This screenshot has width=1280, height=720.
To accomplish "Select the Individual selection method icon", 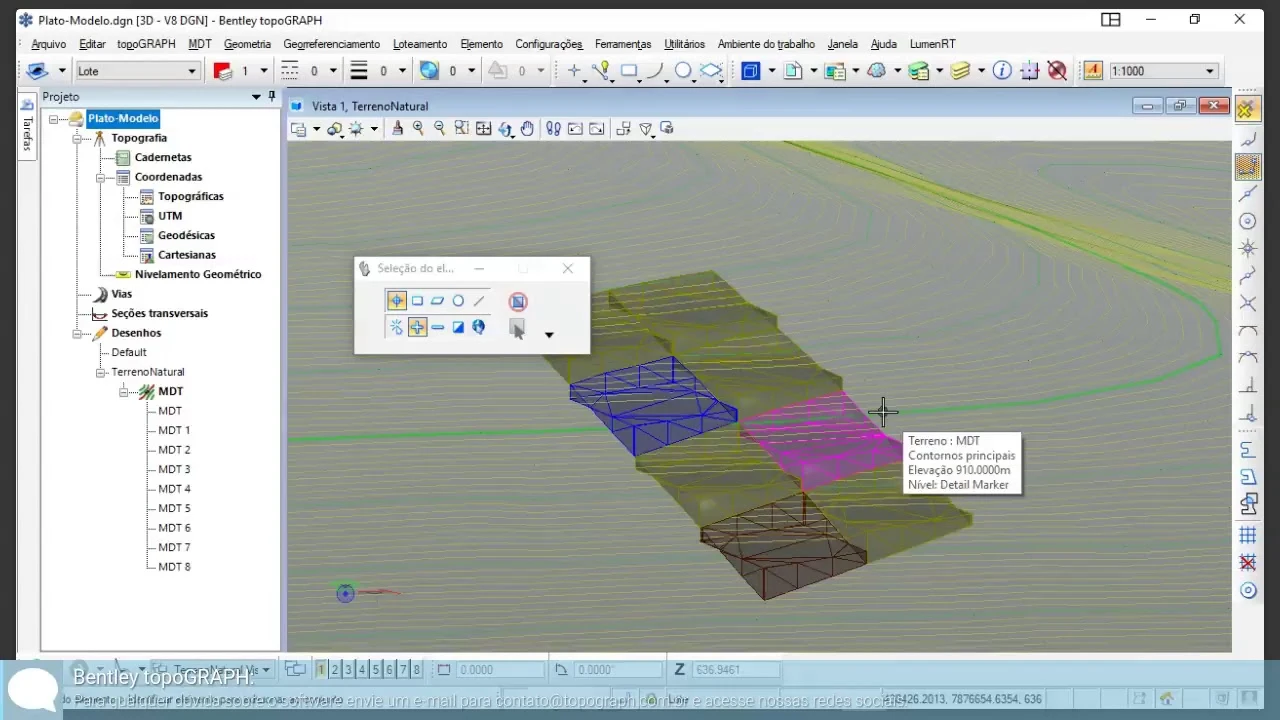I will [x=397, y=301].
